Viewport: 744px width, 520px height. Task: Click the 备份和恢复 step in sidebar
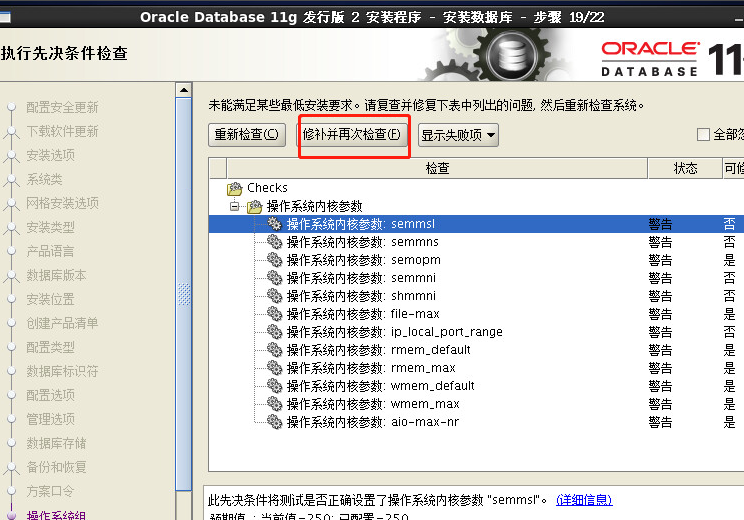[x=56, y=467]
